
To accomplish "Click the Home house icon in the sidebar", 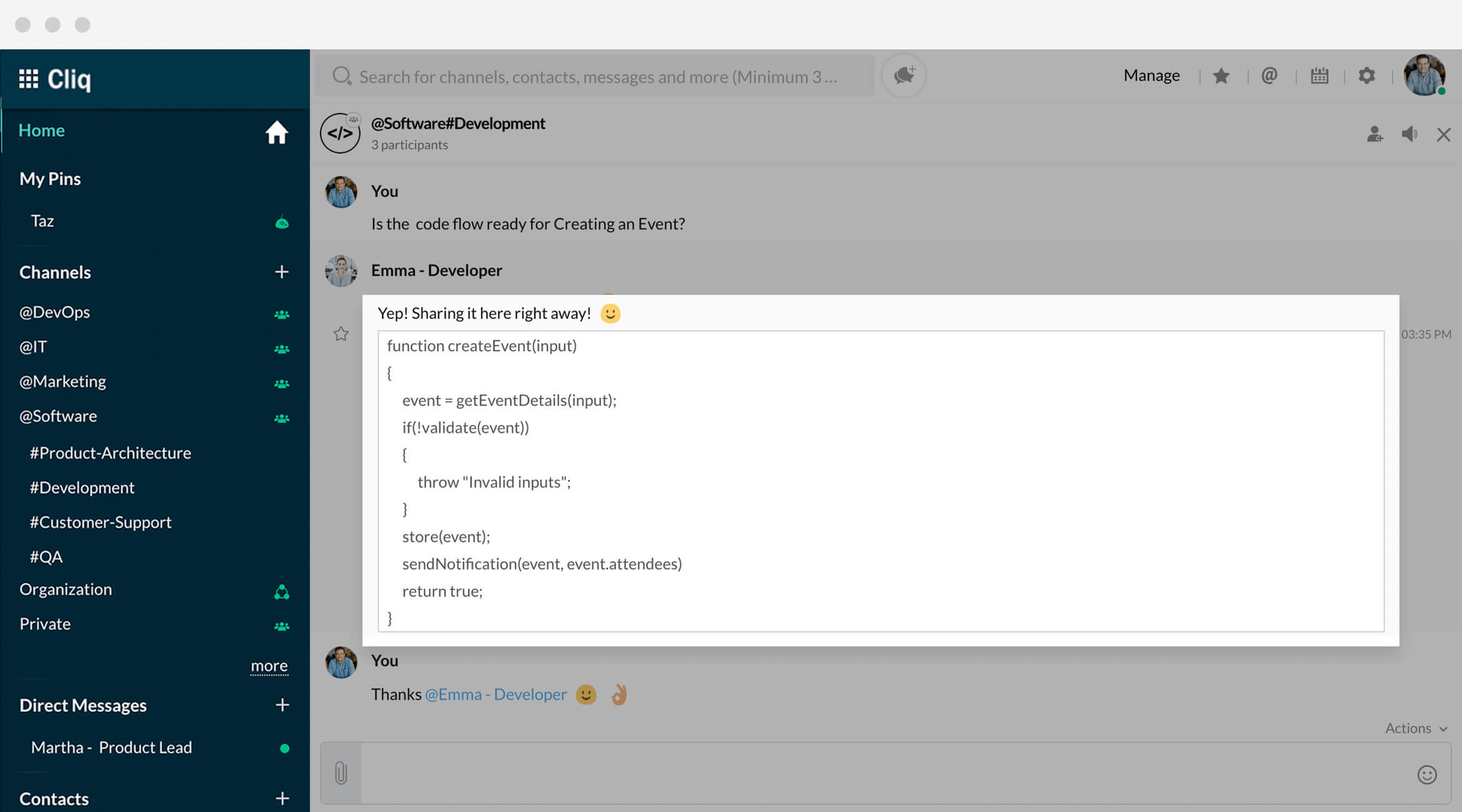I will [276, 132].
